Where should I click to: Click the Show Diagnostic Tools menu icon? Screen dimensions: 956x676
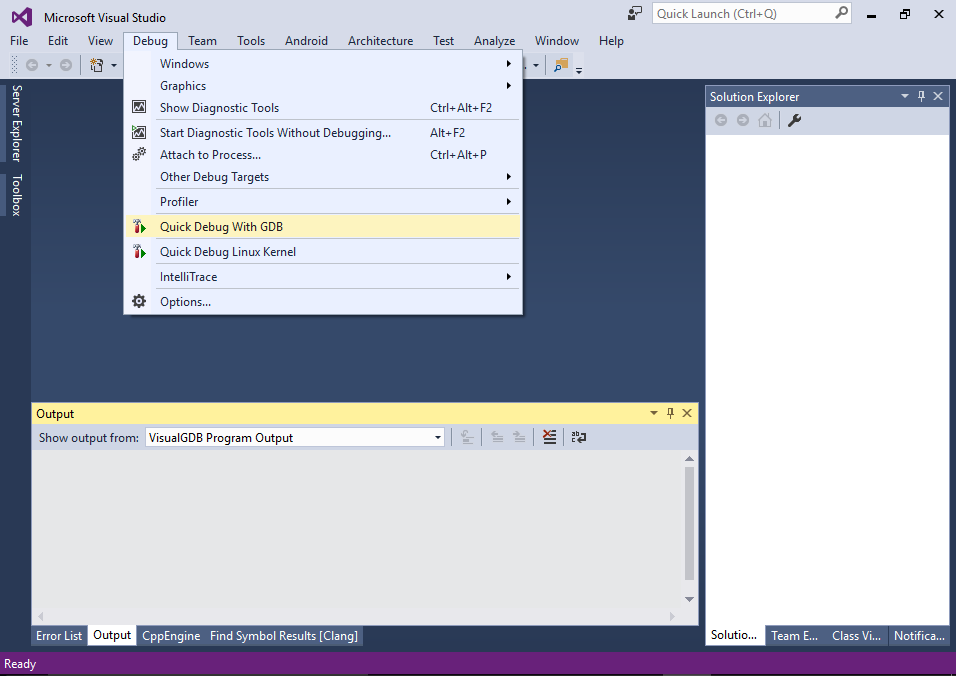click(x=139, y=107)
